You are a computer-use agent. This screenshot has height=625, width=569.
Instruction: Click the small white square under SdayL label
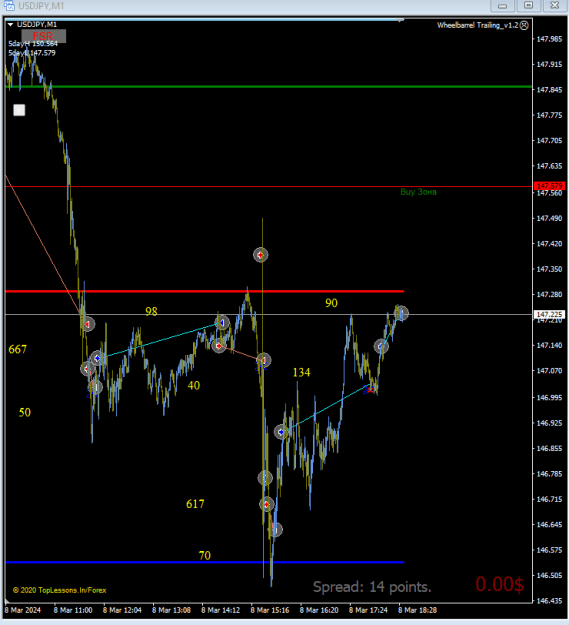(19, 110)
